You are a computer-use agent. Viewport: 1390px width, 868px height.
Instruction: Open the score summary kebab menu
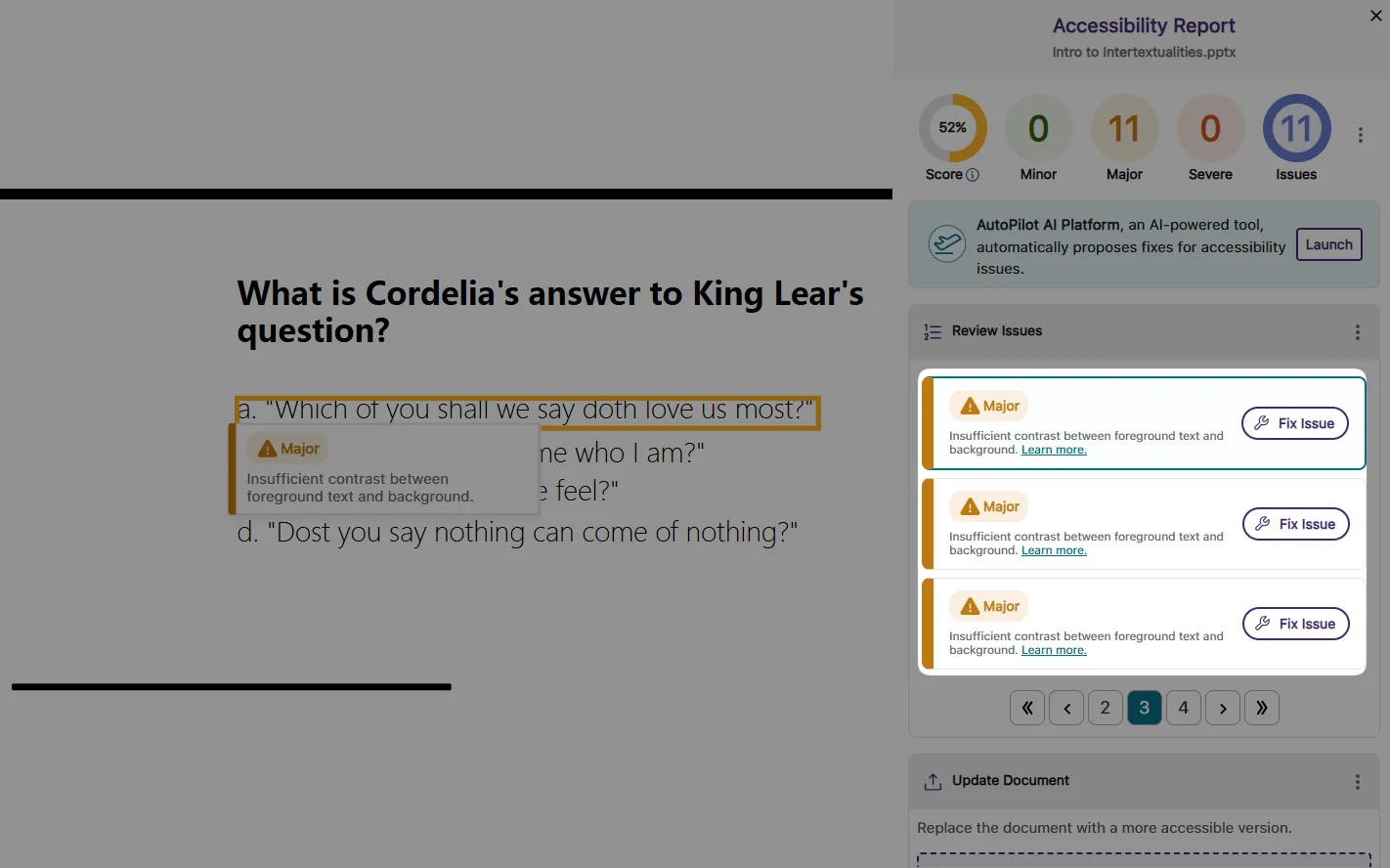click(x=1360, y=135)
